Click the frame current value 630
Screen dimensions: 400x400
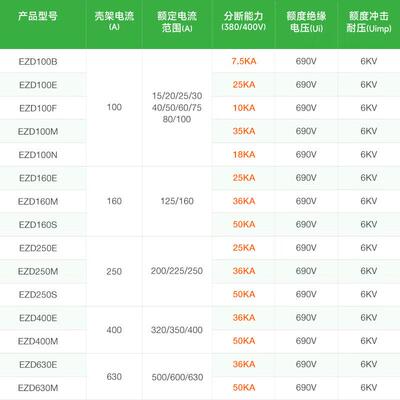coord(114,377)
